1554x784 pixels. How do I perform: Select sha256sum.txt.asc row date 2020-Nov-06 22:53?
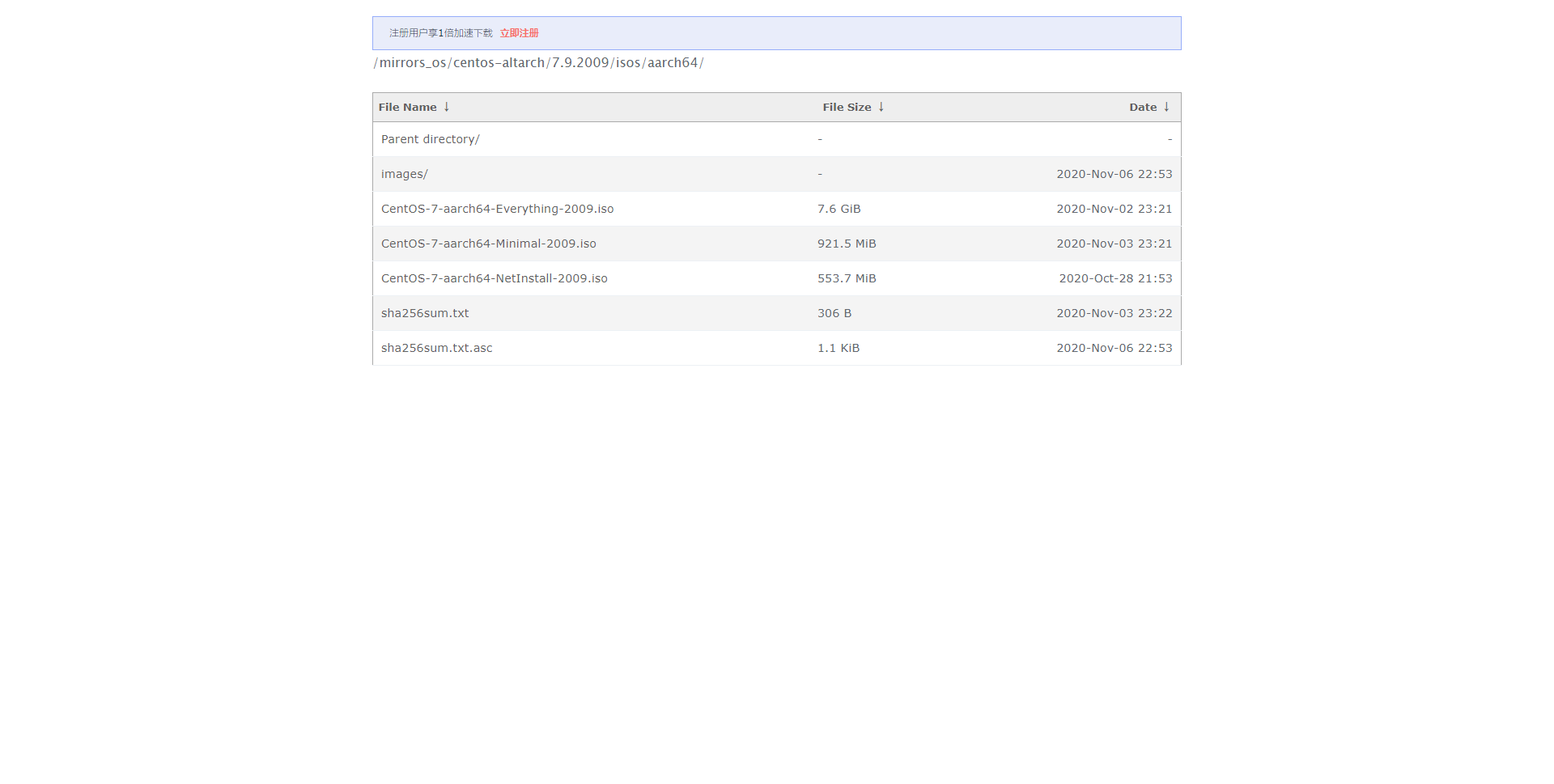(x=1114, y=348)
